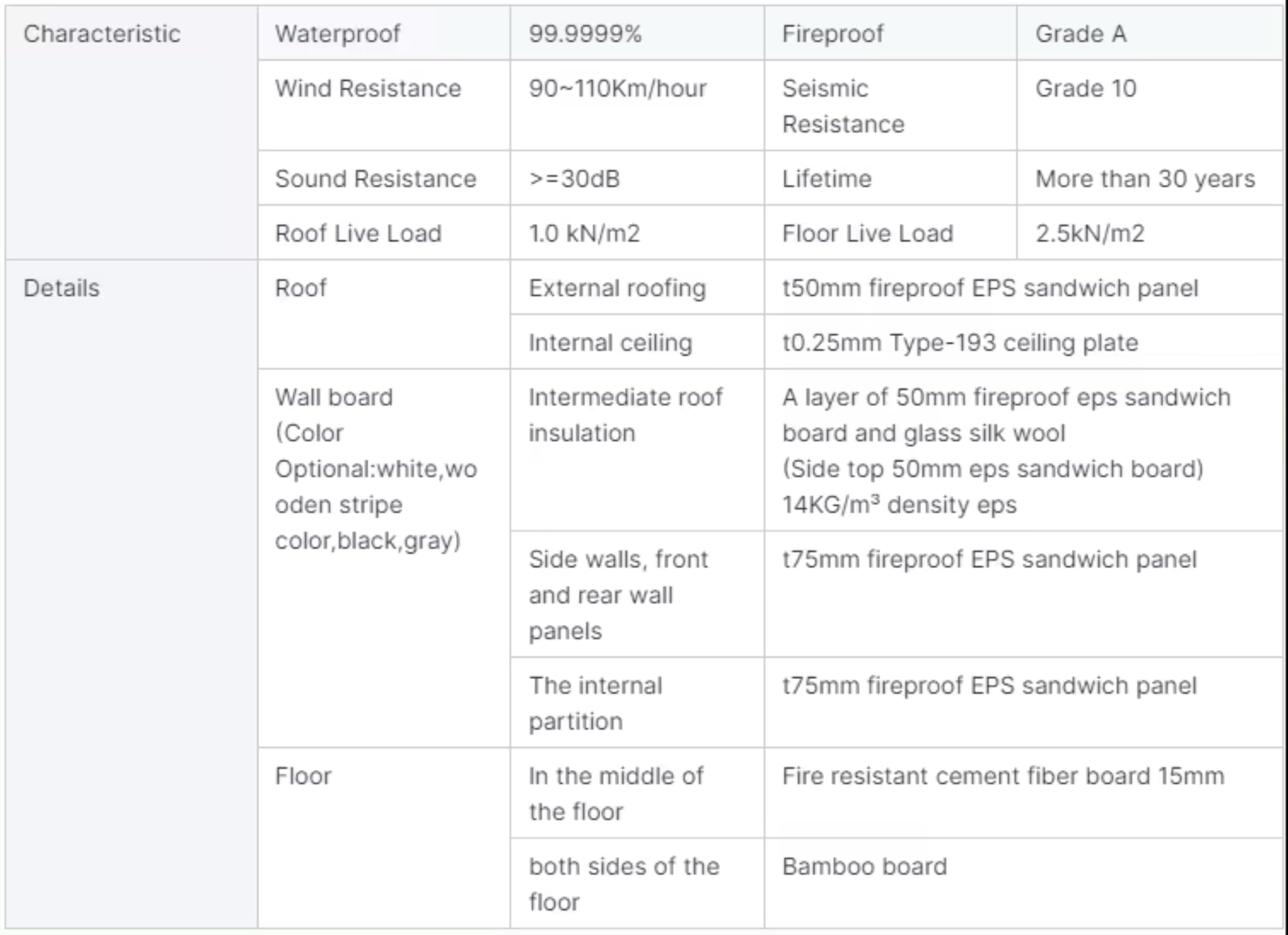1288x935 pixels.
Task: Select the Fireproof label cell
Action: [891, 33]
